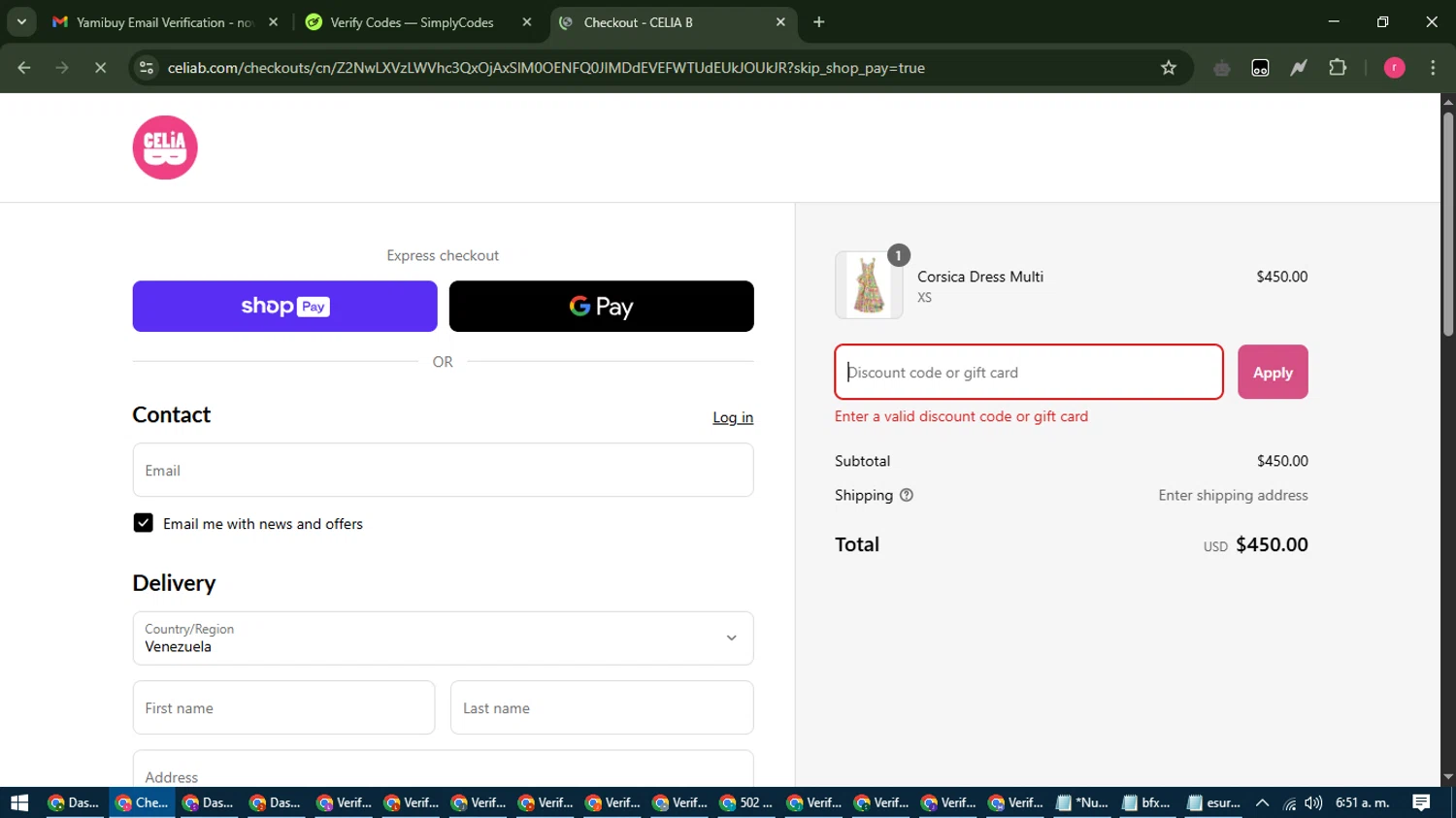Stop loading the page
1456x818 pixels.
click(100, 68)
